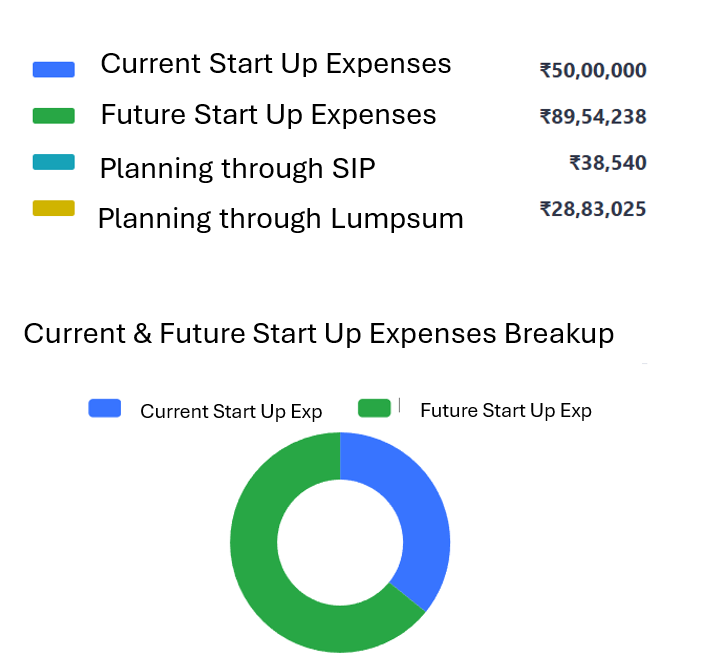Click the ₹89,54,238 amount

tap(593, 117)
